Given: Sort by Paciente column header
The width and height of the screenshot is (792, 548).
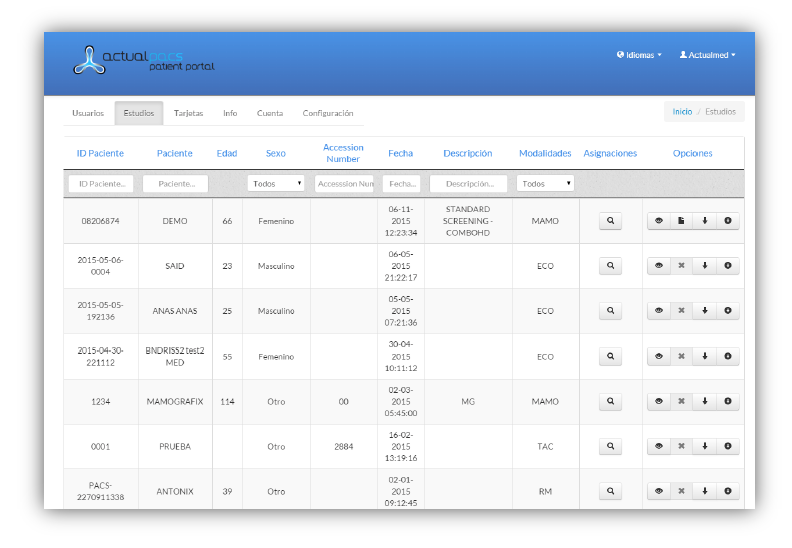Looking at the screenshot, I should point(174,153).
